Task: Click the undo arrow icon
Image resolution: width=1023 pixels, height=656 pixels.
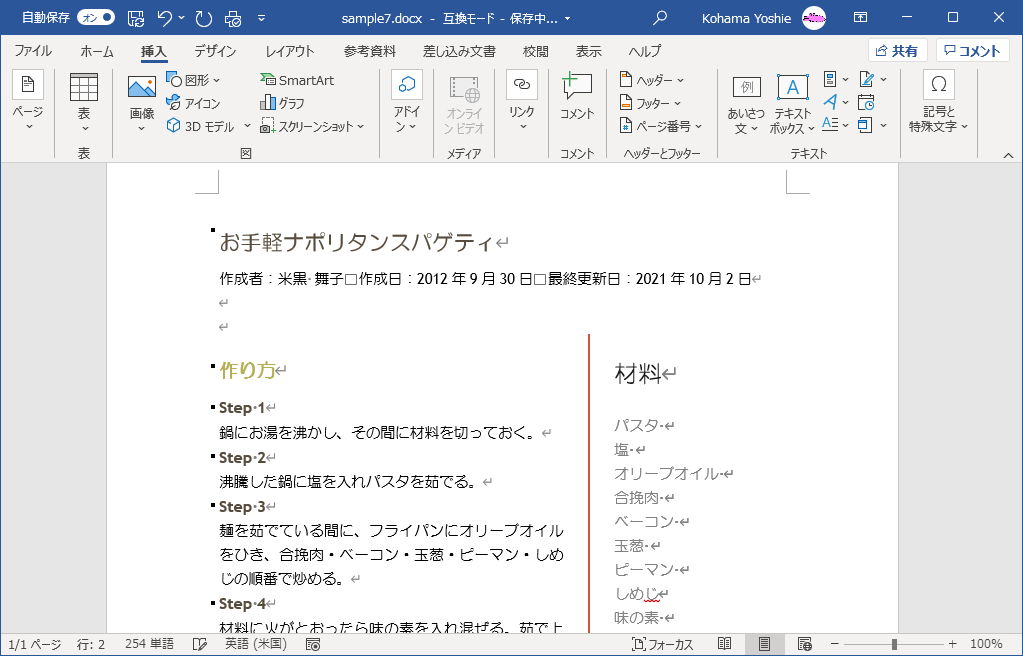Action: point(165,18)
